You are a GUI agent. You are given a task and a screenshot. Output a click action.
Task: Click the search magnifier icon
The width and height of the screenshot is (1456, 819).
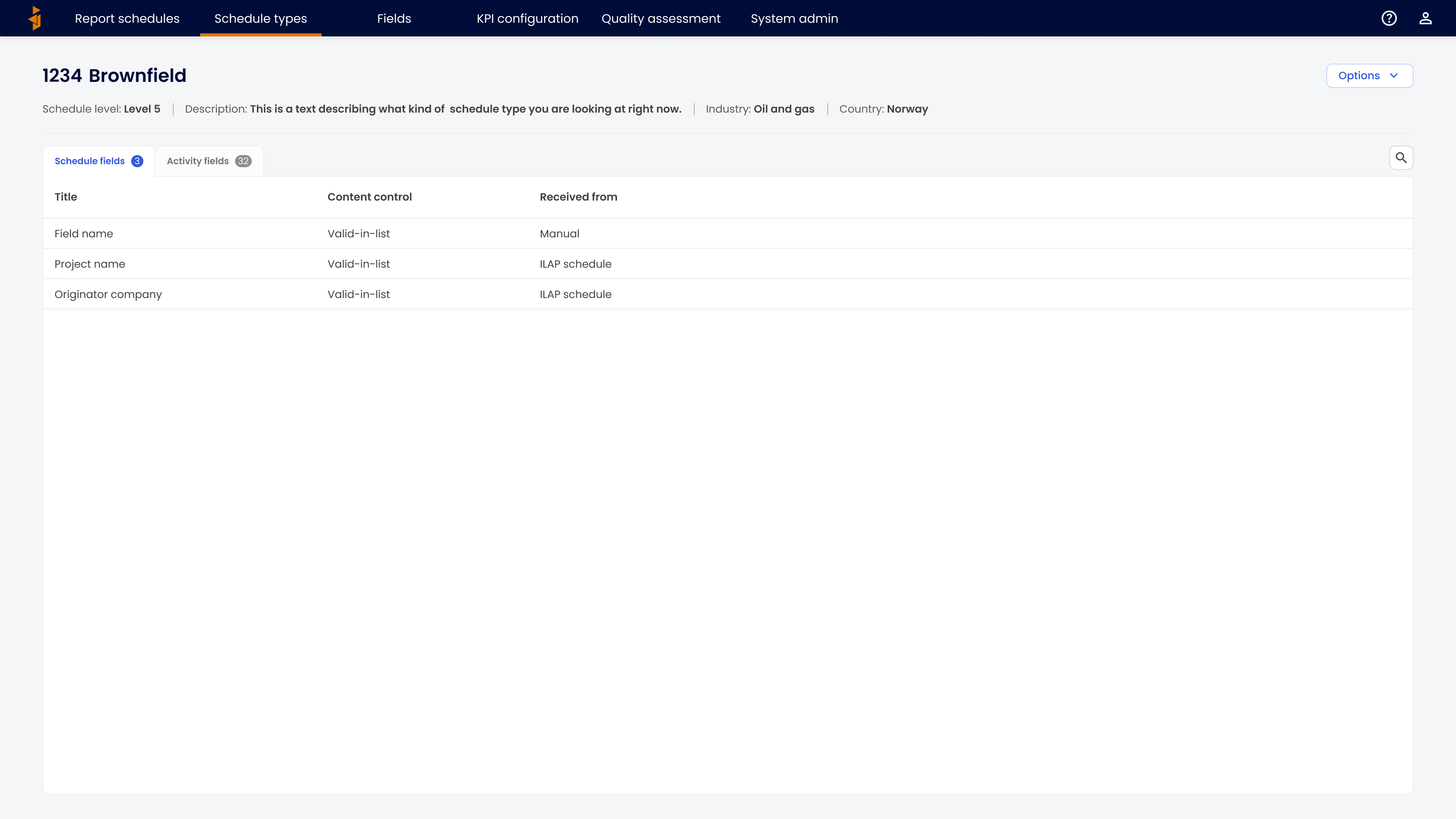pyautogui.click(x=1401, y=158)
